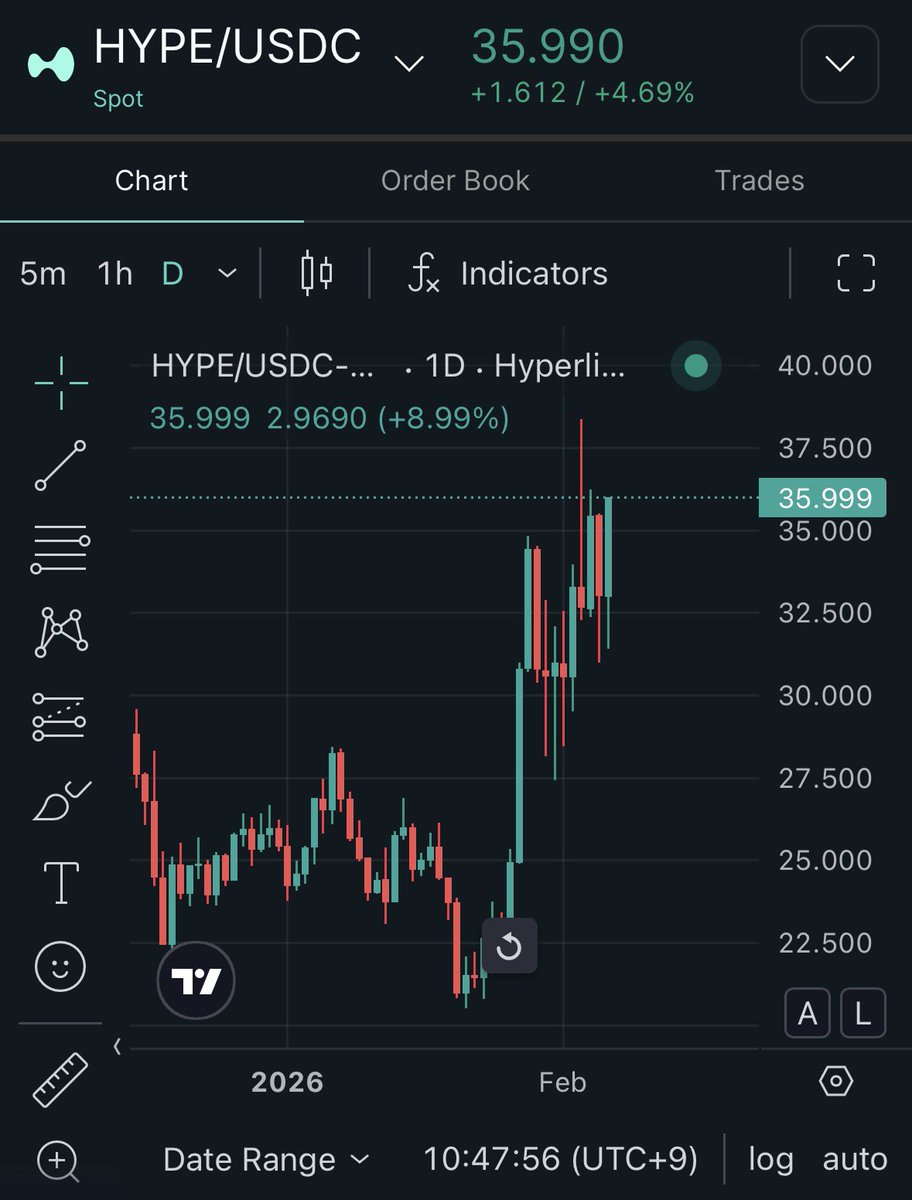Open chart settings hexagon icon

tap(836, 1081)
